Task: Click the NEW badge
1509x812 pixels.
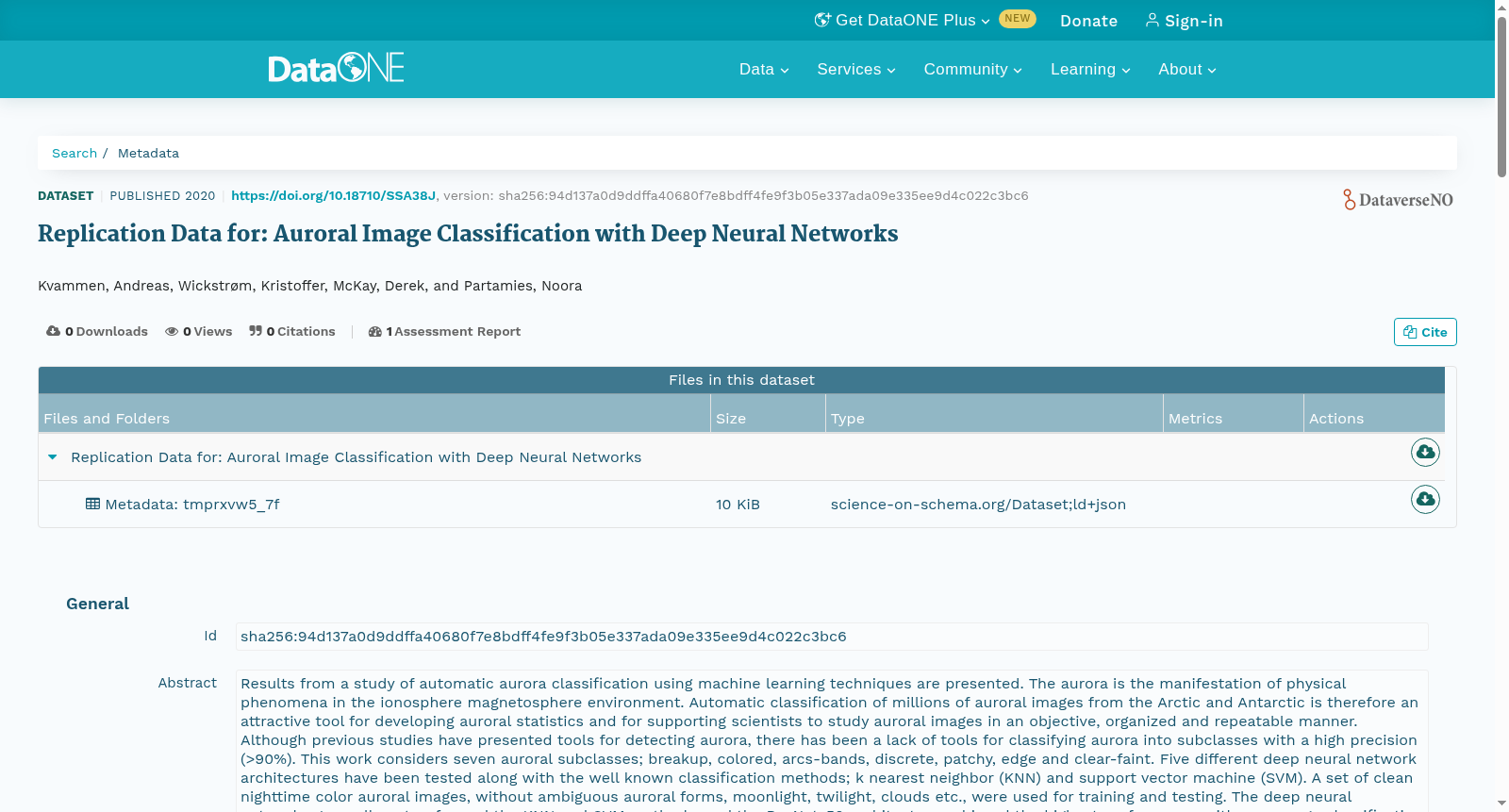Action: click(1018, 19)
